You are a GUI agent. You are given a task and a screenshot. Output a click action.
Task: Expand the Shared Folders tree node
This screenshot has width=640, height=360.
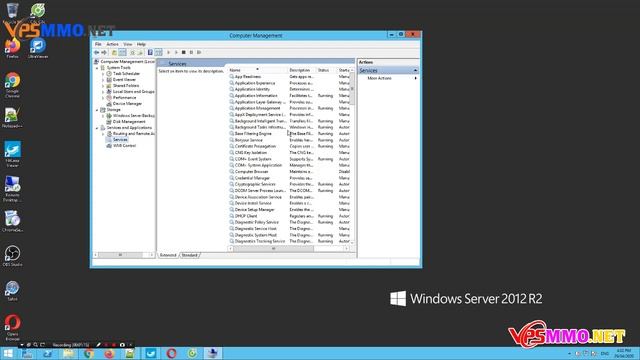point(103,86)
